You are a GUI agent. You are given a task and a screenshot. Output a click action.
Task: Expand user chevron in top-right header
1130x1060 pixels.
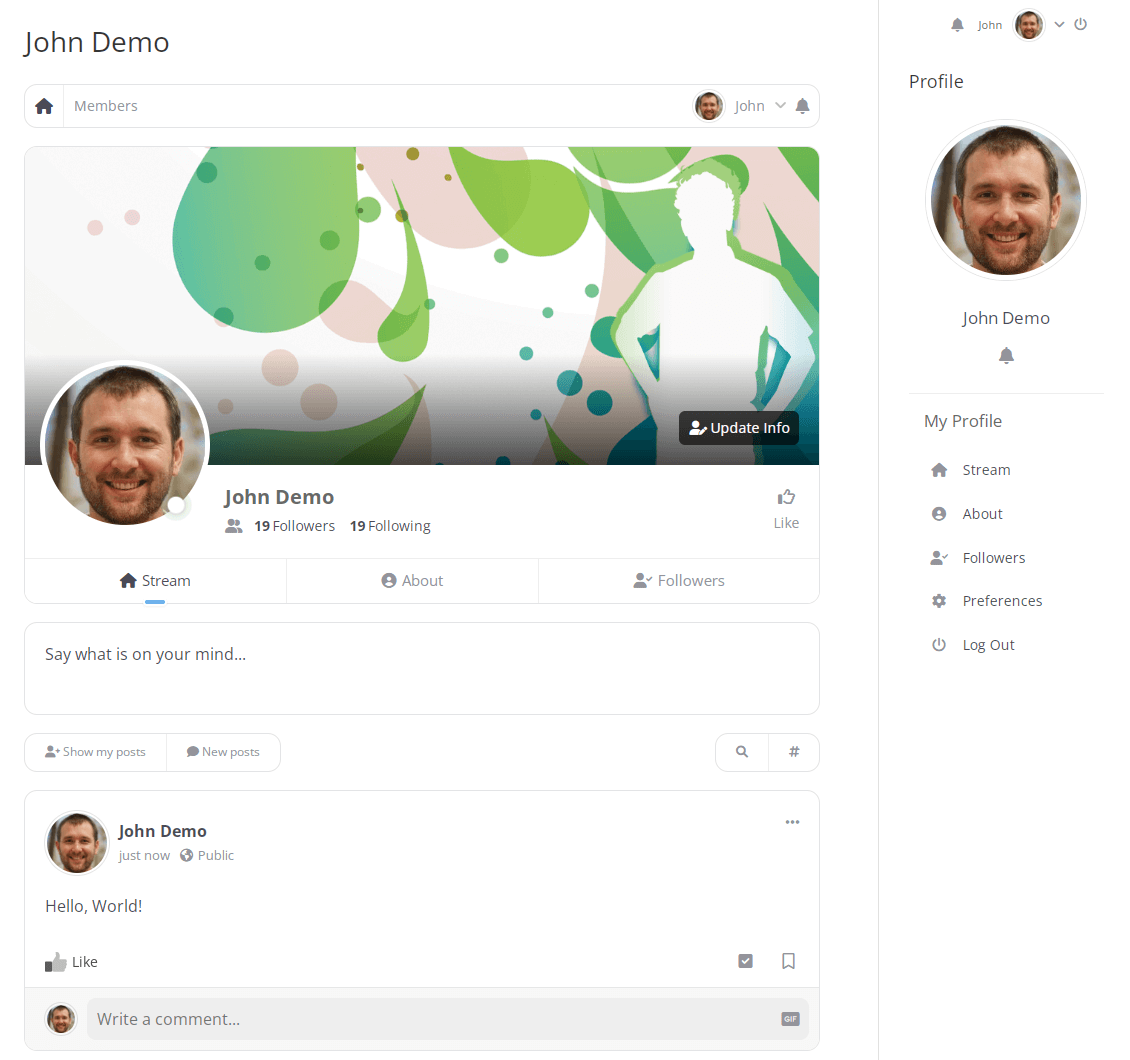(x=1059, y=25)
